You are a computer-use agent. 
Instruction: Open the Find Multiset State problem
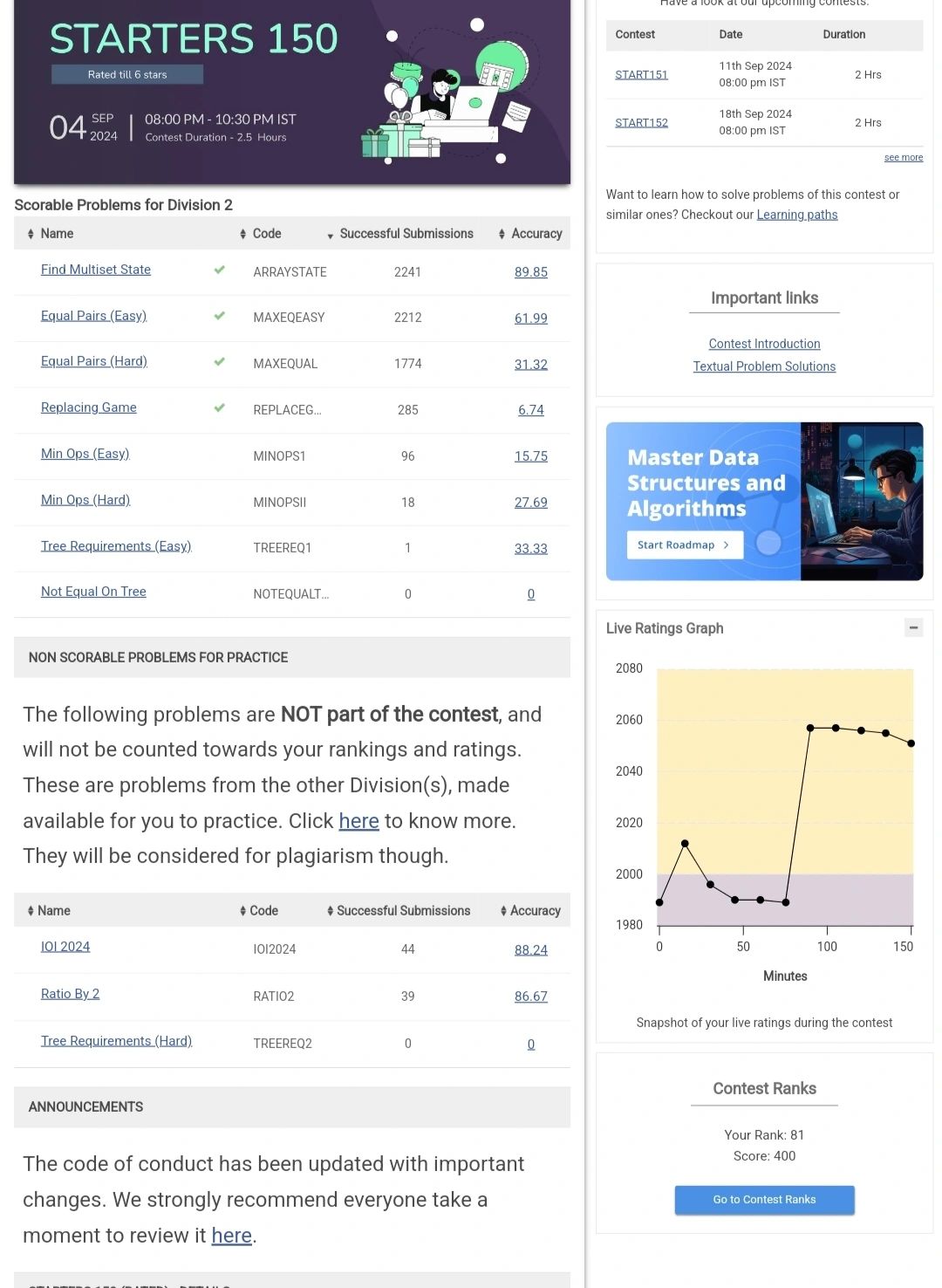(x=96, y=270)
